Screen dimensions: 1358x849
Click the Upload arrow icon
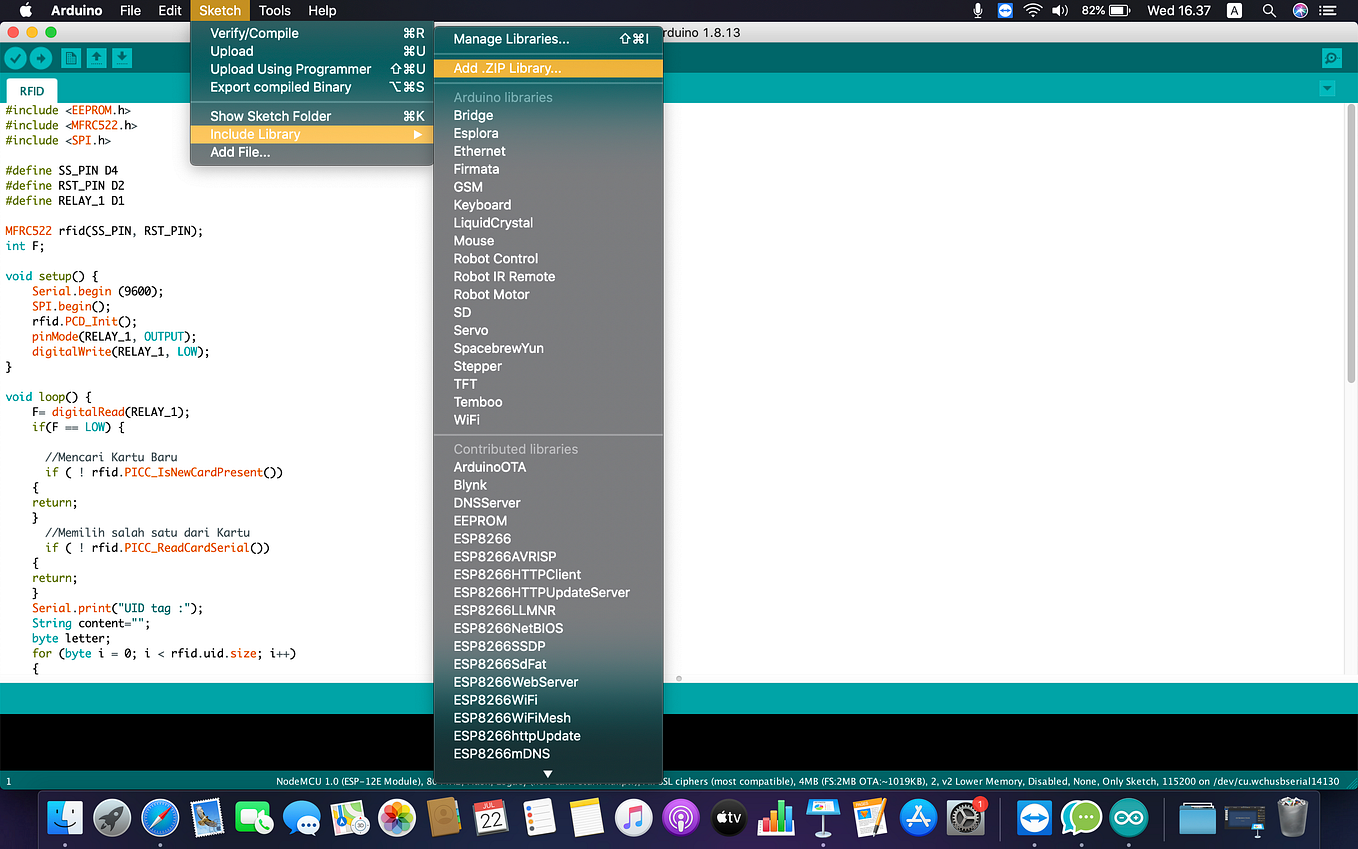click(40, 59)
